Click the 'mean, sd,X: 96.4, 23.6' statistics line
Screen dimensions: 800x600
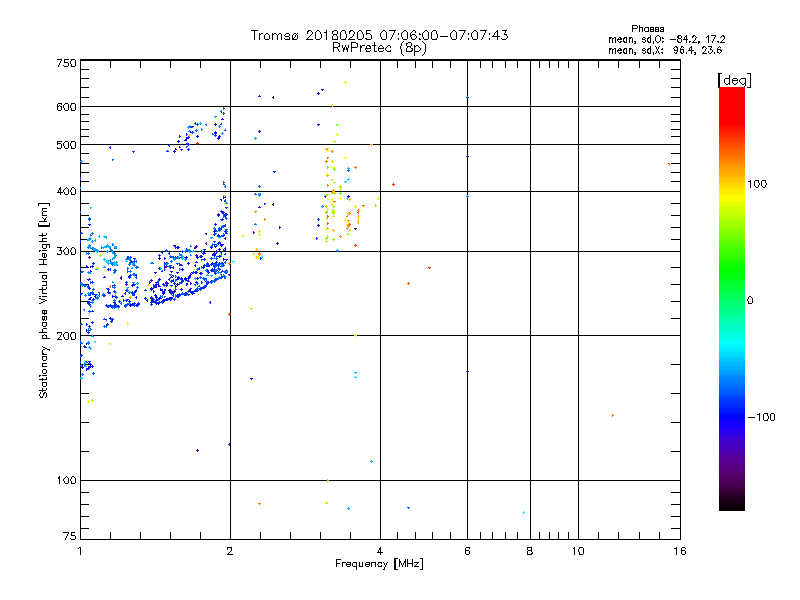point(665,50)
